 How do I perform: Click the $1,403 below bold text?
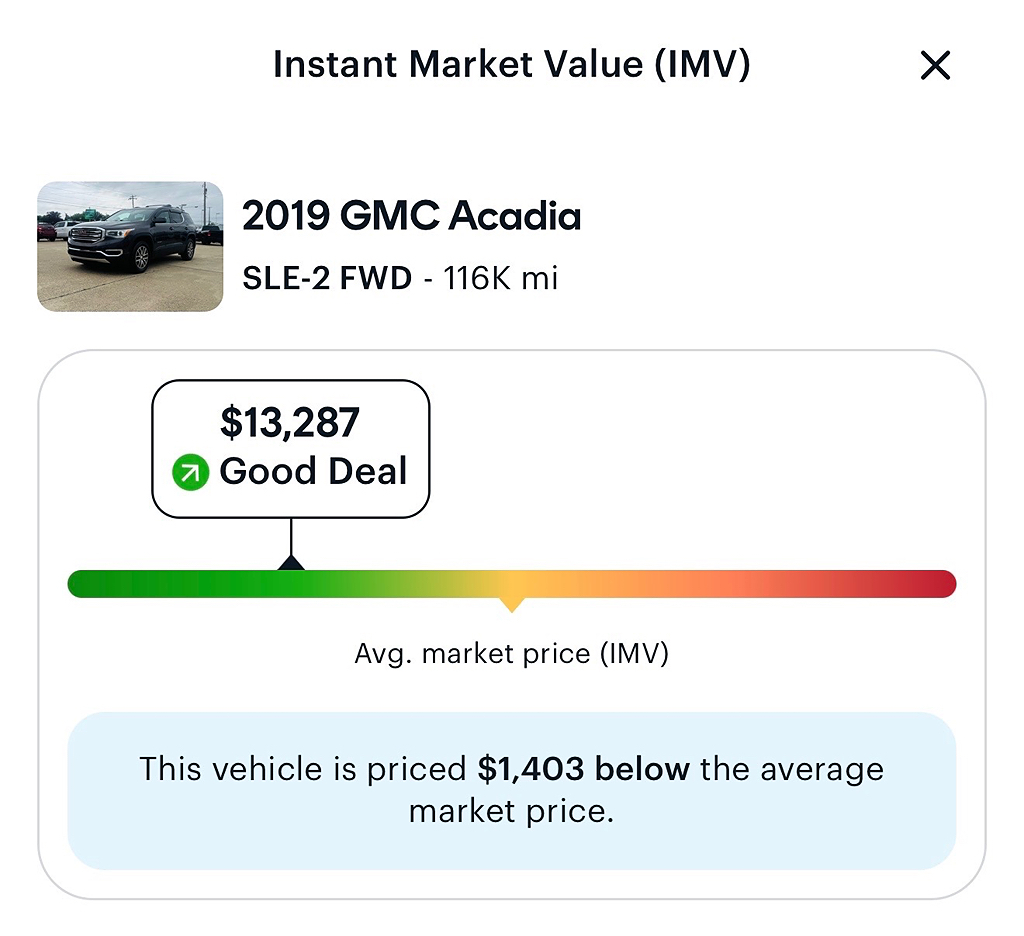[x=583, y=769]
